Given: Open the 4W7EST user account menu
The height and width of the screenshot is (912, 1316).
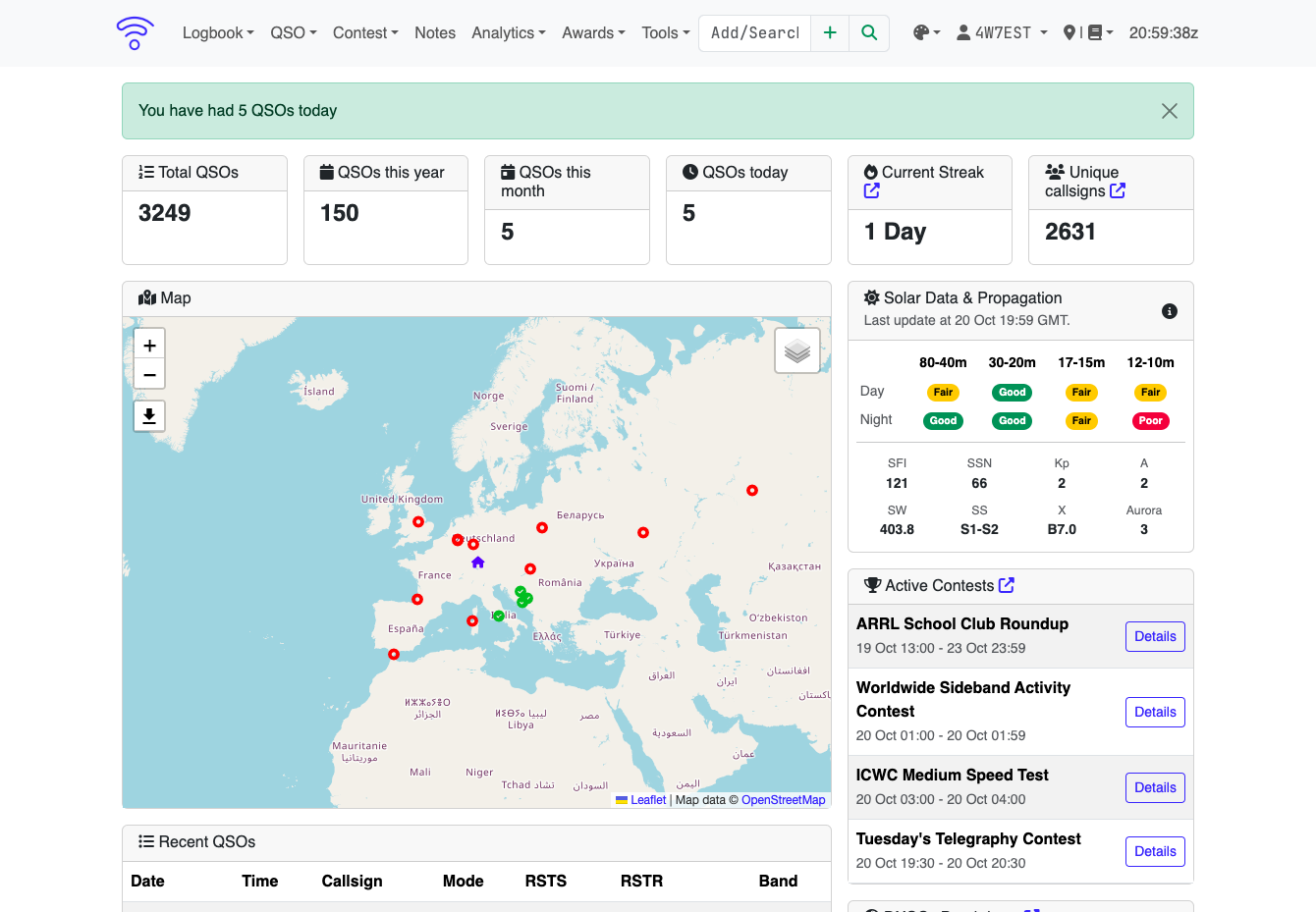Looking at the screenshot, I should pyautogui.click(x=1003, y=33).
